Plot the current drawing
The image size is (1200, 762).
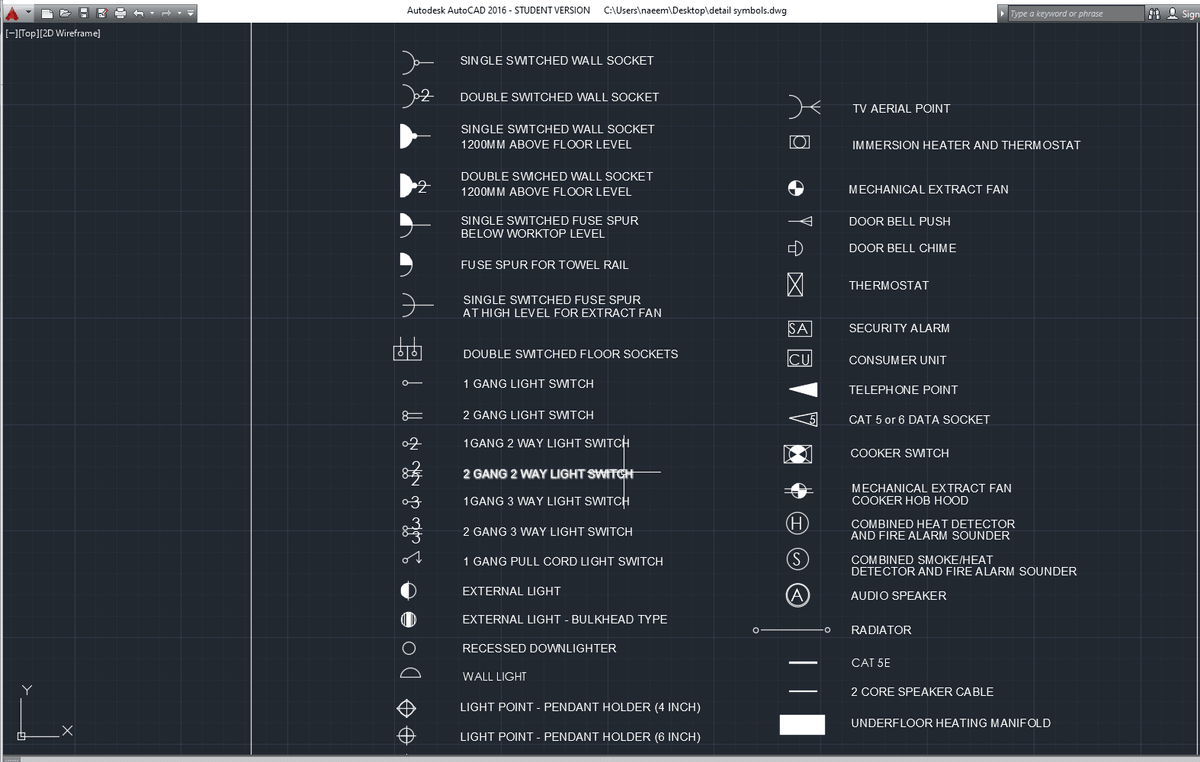click(118, 13)
